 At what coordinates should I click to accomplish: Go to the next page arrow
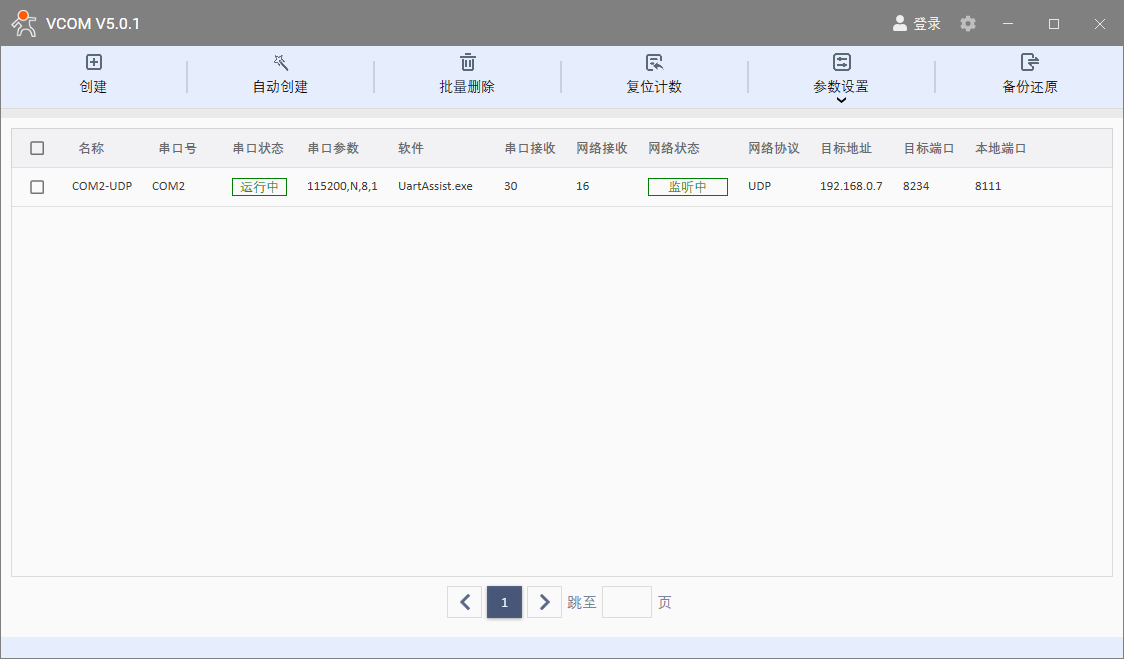544,602
